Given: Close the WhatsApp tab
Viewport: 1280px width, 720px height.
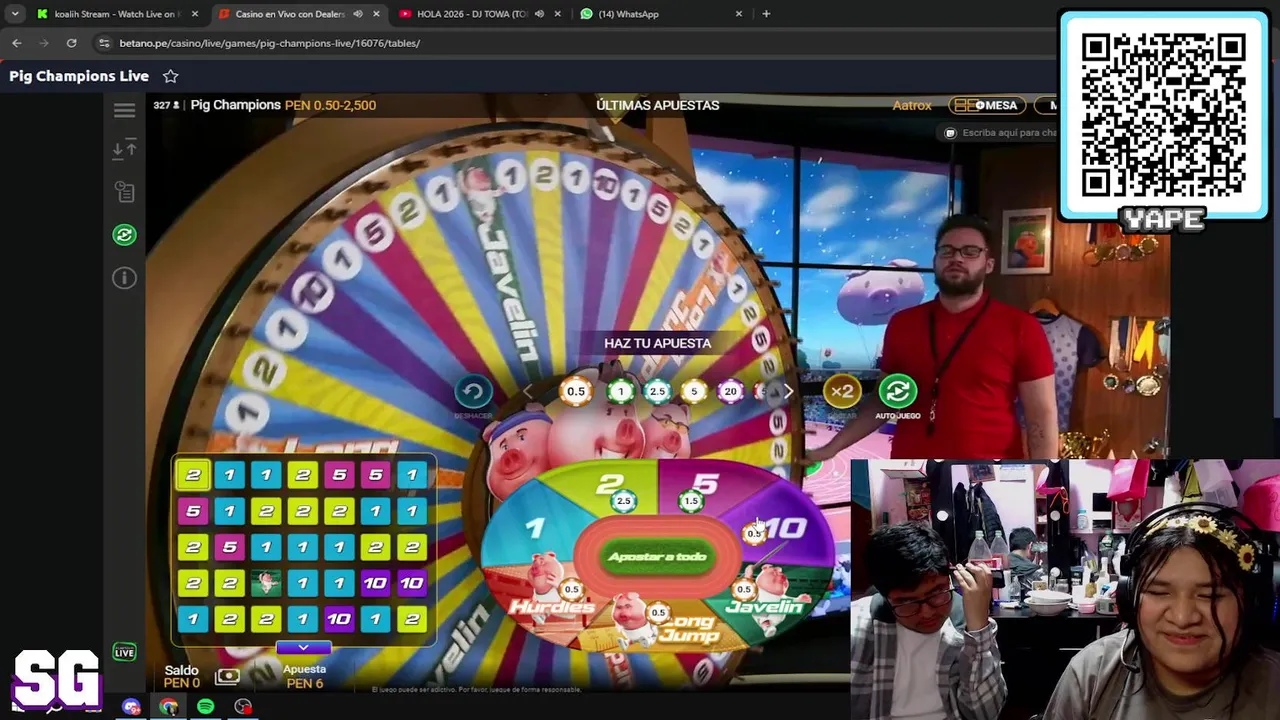Looking at the screenshot, I should (x=739, y=14).
